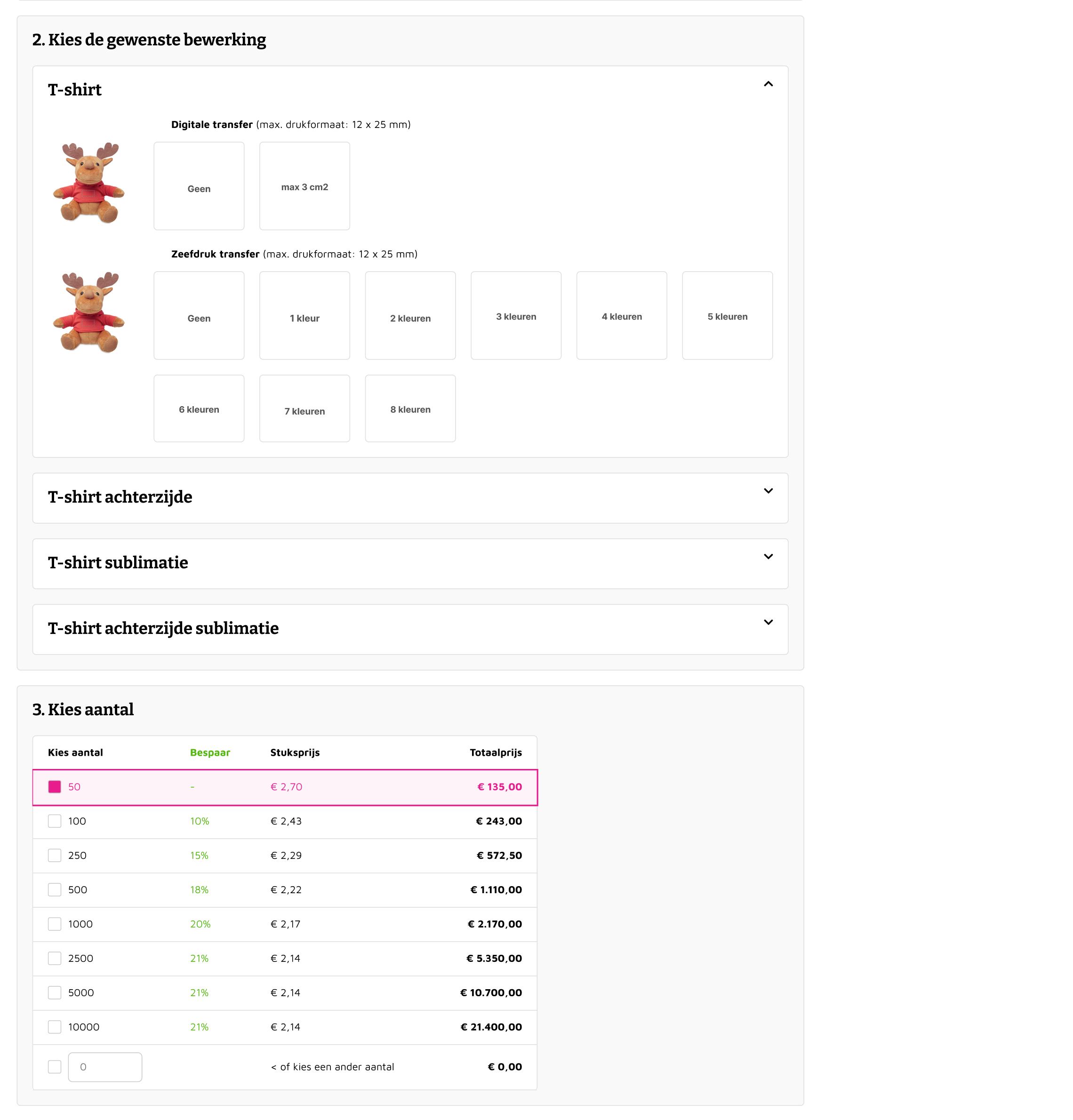Choose max 3 cm2 print option
The width and height of the screenshot is (1073, 1120).
[304, 186]
